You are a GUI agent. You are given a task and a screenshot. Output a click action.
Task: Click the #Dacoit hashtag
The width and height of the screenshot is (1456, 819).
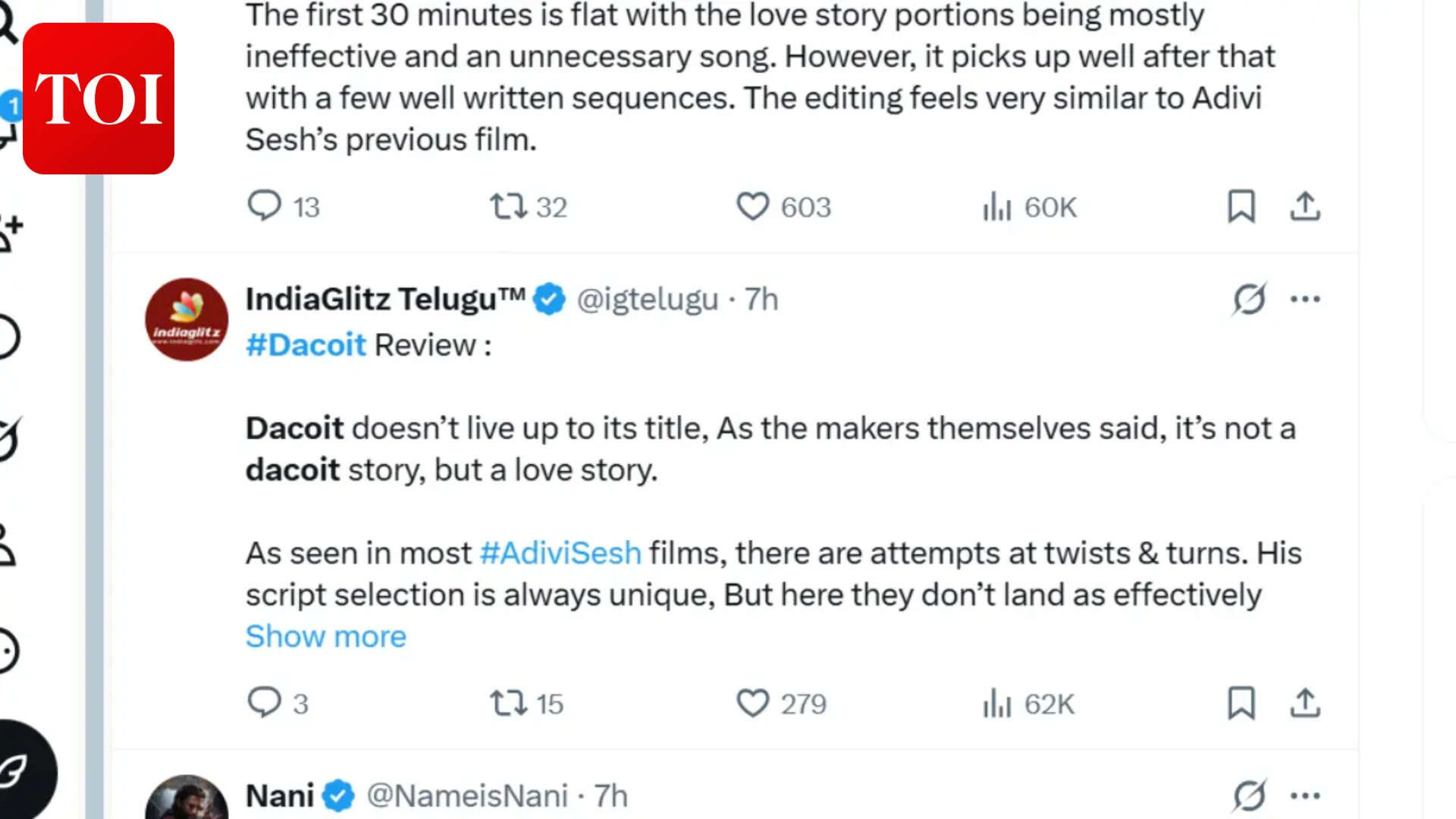click(x=306, y=345)
